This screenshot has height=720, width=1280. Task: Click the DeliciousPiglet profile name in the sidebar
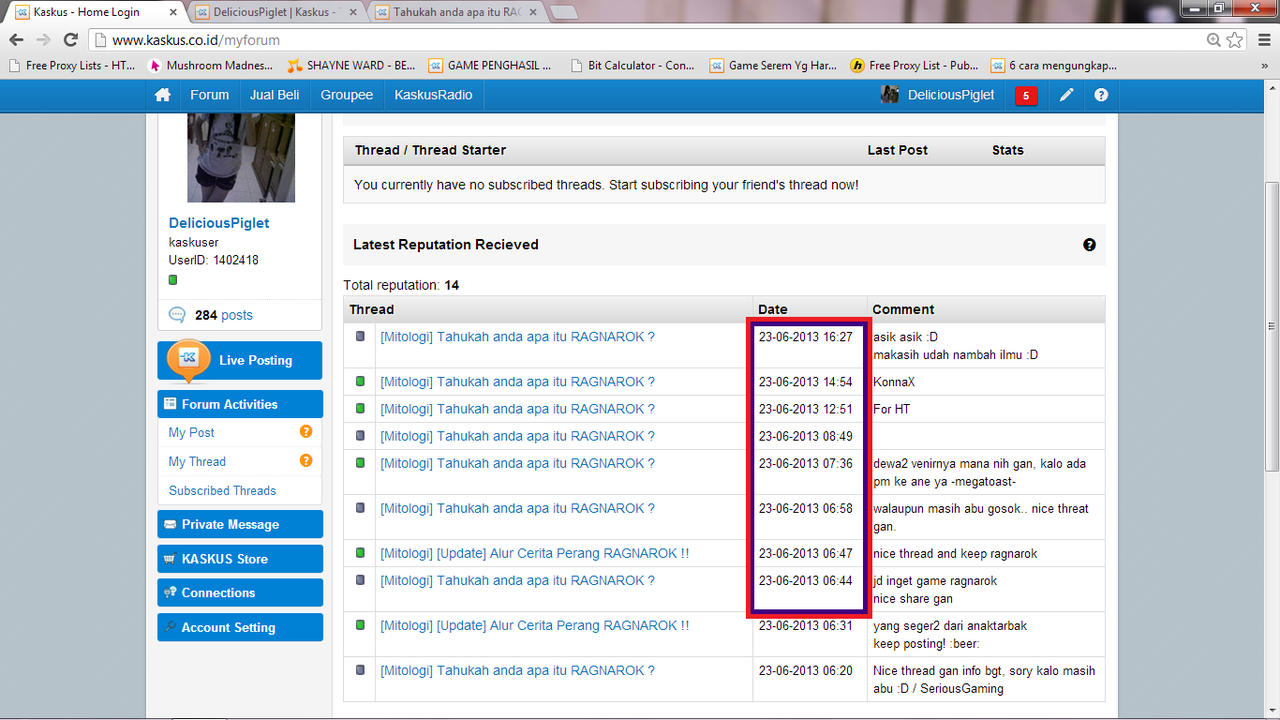(x=219, y=223)
